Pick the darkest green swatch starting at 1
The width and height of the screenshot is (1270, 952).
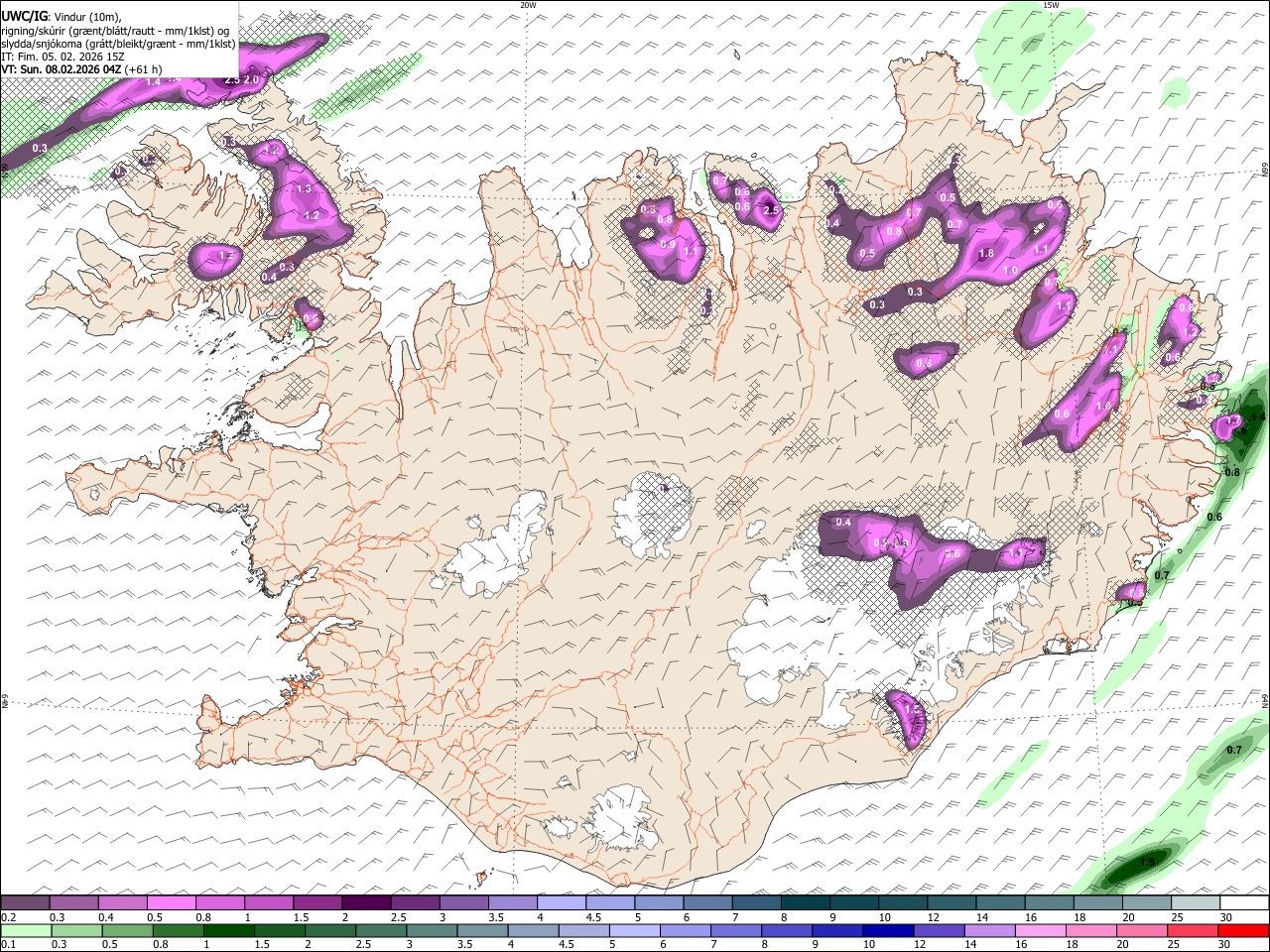(229, 930)
